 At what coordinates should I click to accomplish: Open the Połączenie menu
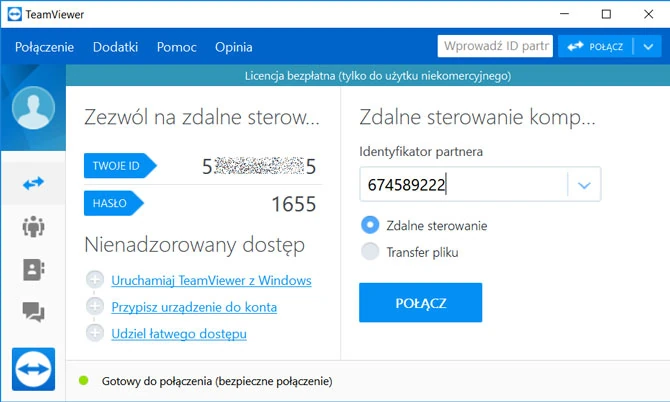(x=44, y=47)
